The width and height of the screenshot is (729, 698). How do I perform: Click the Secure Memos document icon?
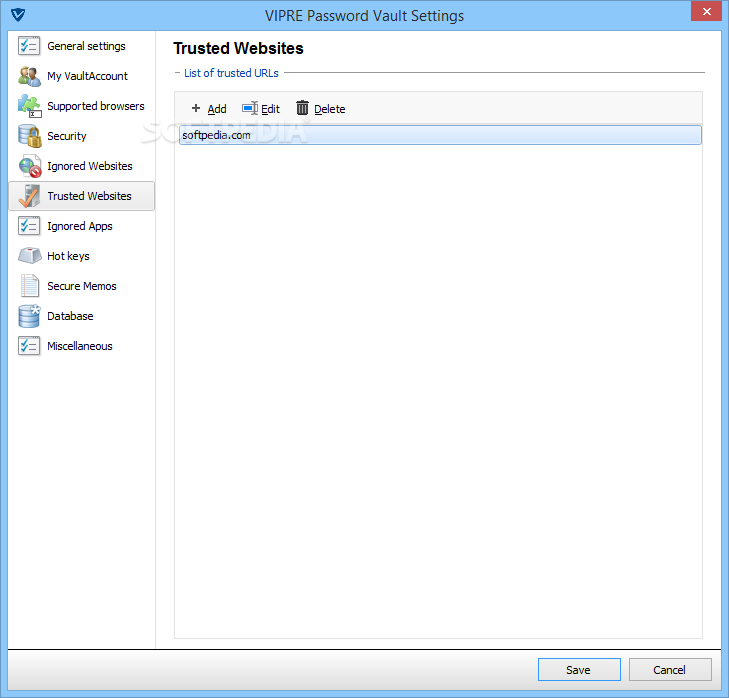pyautogui.click(x=29, y=286)
